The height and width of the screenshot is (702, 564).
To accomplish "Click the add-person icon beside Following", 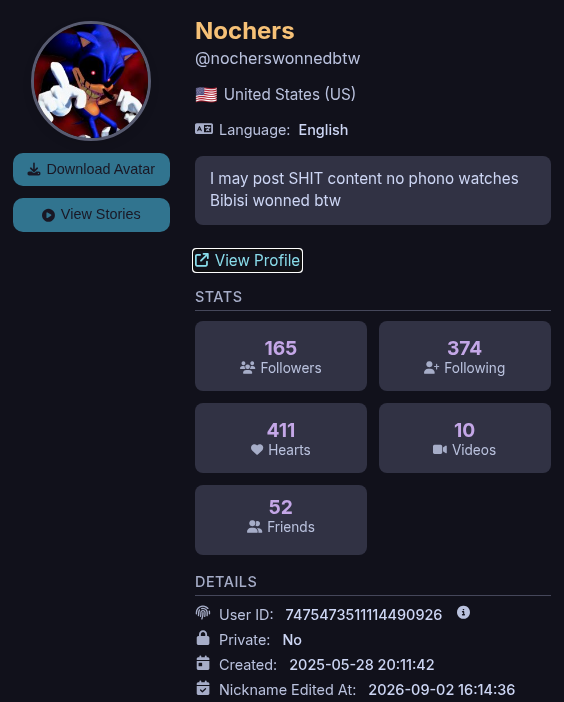I will click(432, 368).
